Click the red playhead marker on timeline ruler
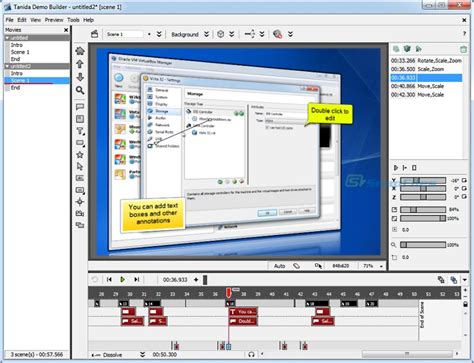Screen dimensions: 474x363 228,293
